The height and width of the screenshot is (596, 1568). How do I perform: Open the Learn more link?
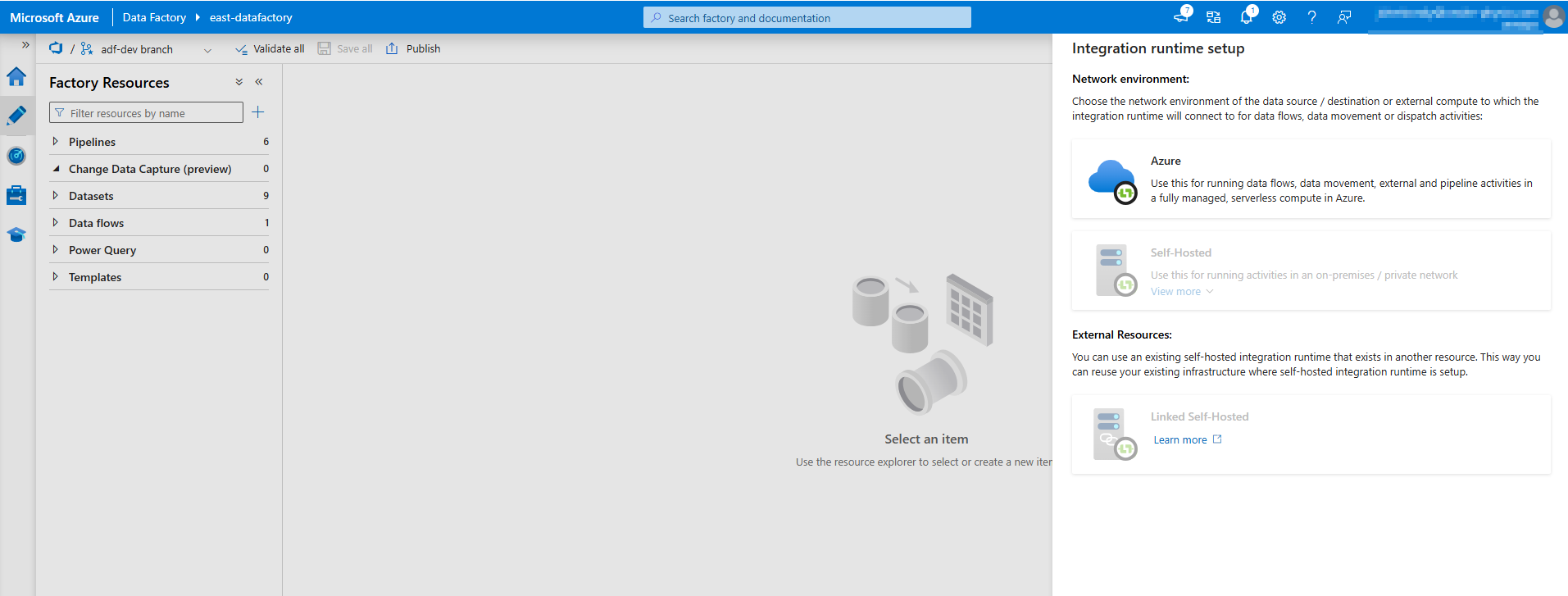click(1188, 440)
